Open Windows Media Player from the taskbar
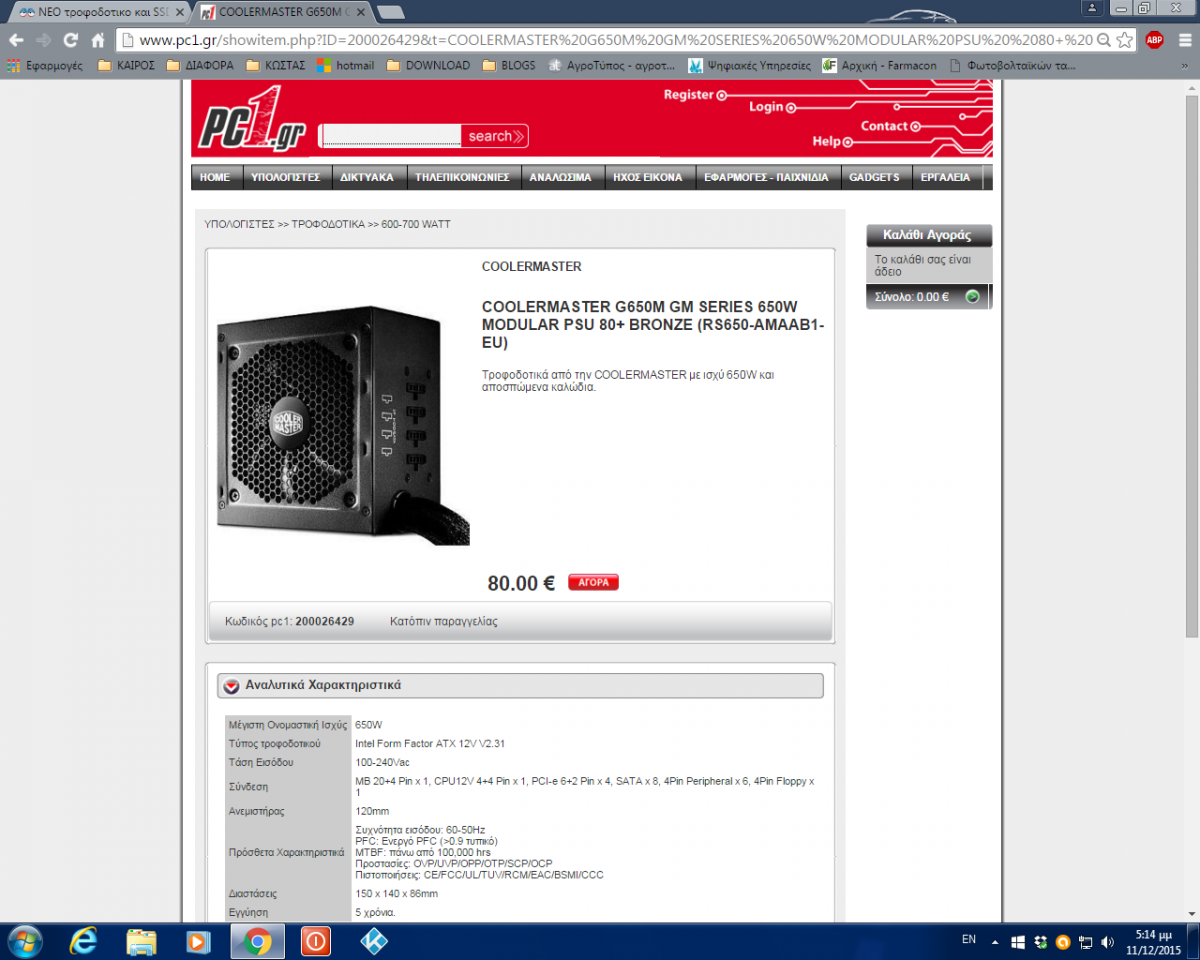 point(199,942)
